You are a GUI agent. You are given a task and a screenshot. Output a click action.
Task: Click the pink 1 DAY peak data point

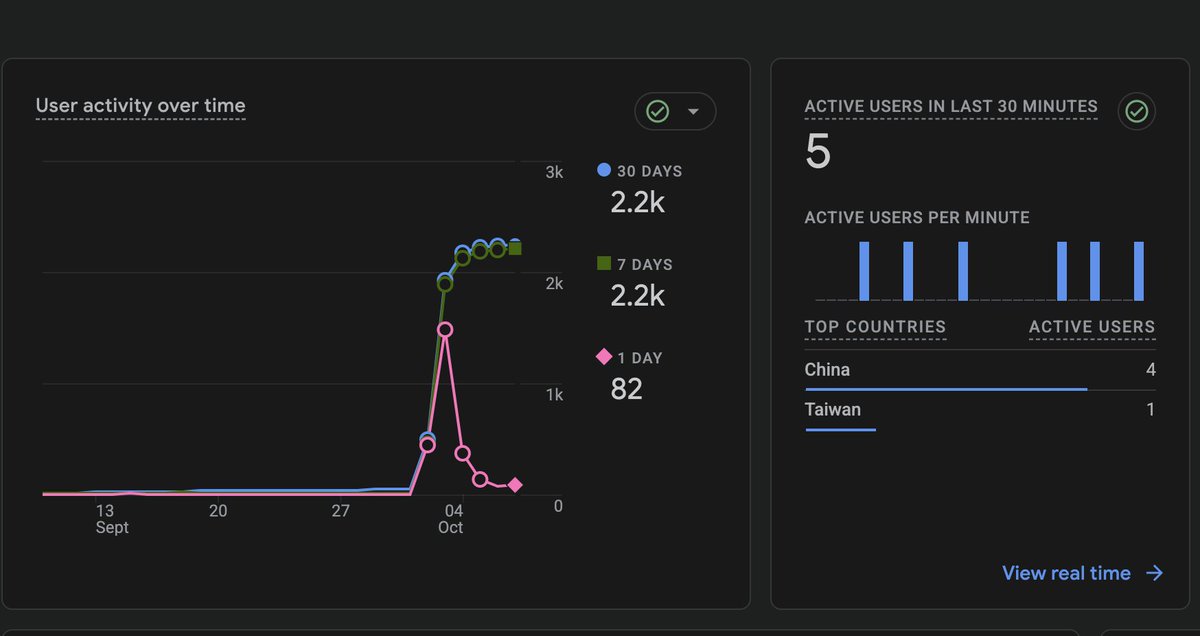(x=445, y=330)
